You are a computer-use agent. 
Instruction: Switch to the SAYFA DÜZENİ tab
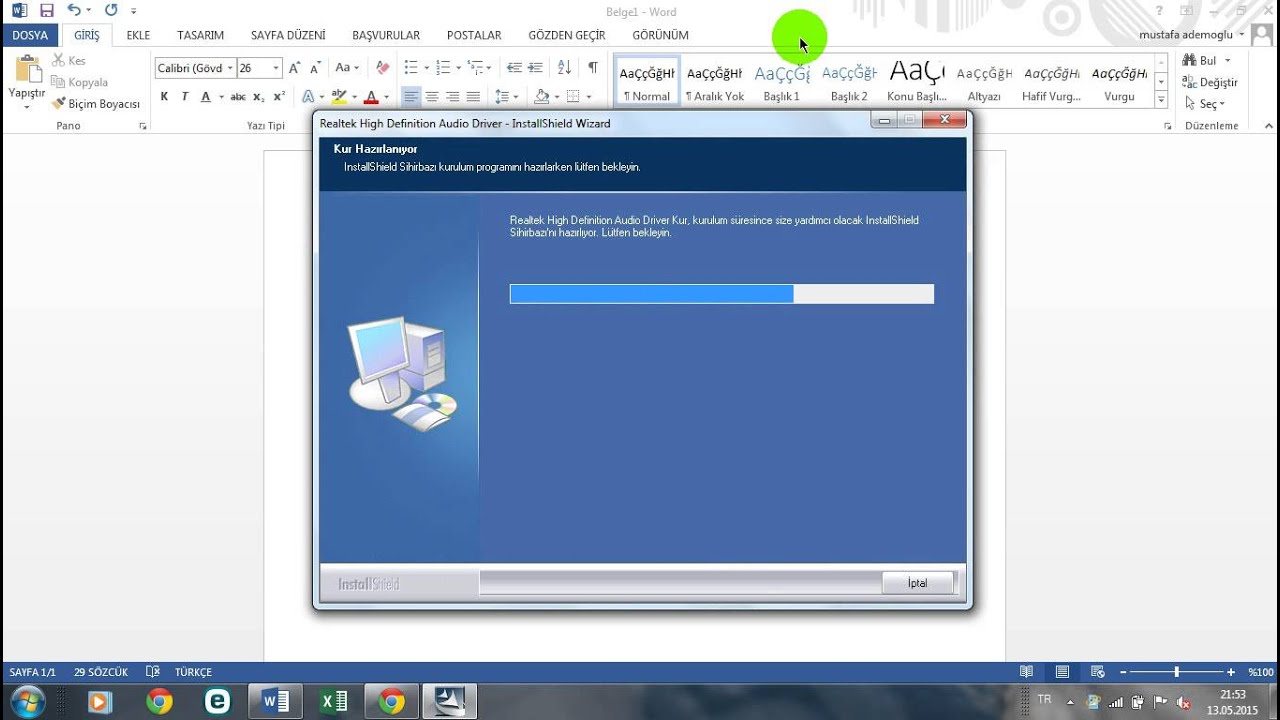pos(288,35)
